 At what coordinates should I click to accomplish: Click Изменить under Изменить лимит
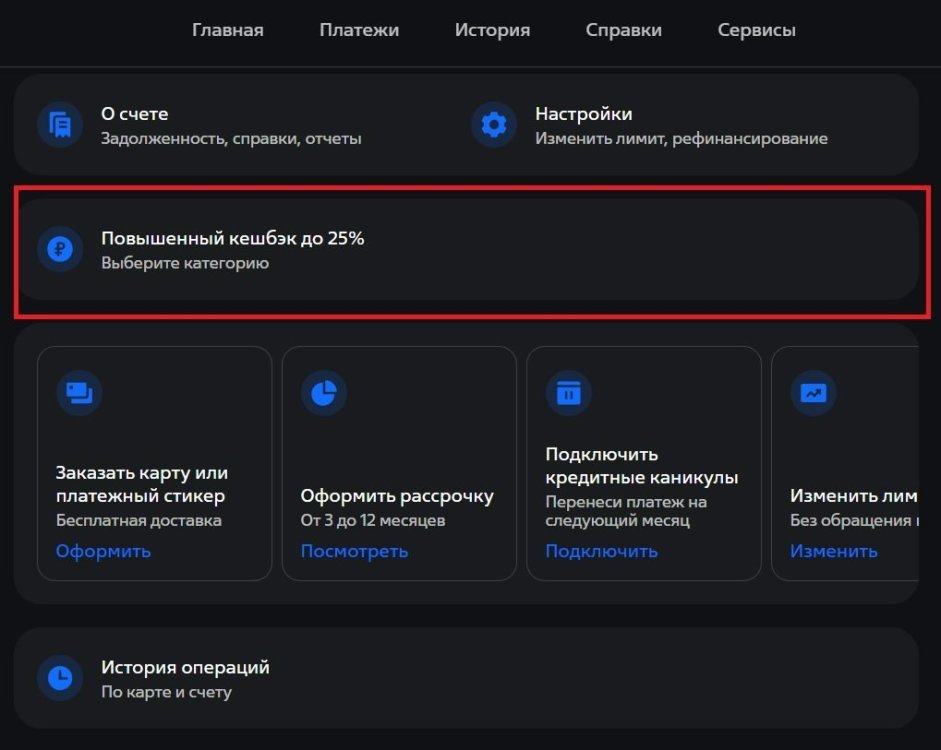point(835,551)
